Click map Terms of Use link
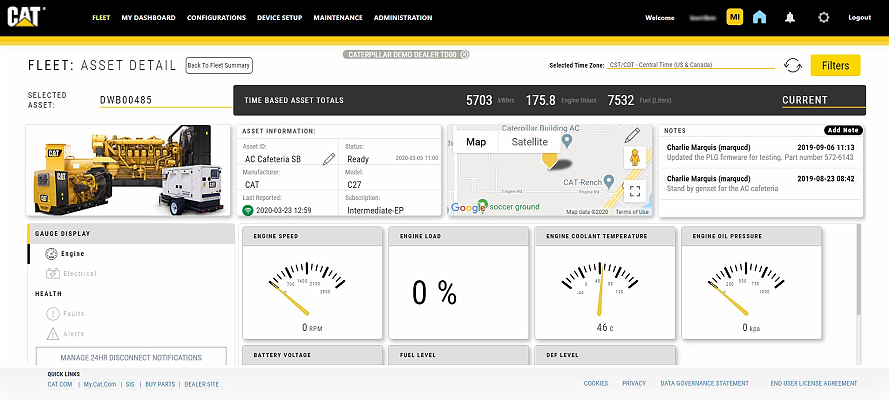The width and height of the screenshot is (889, 400). coord(632,212)
